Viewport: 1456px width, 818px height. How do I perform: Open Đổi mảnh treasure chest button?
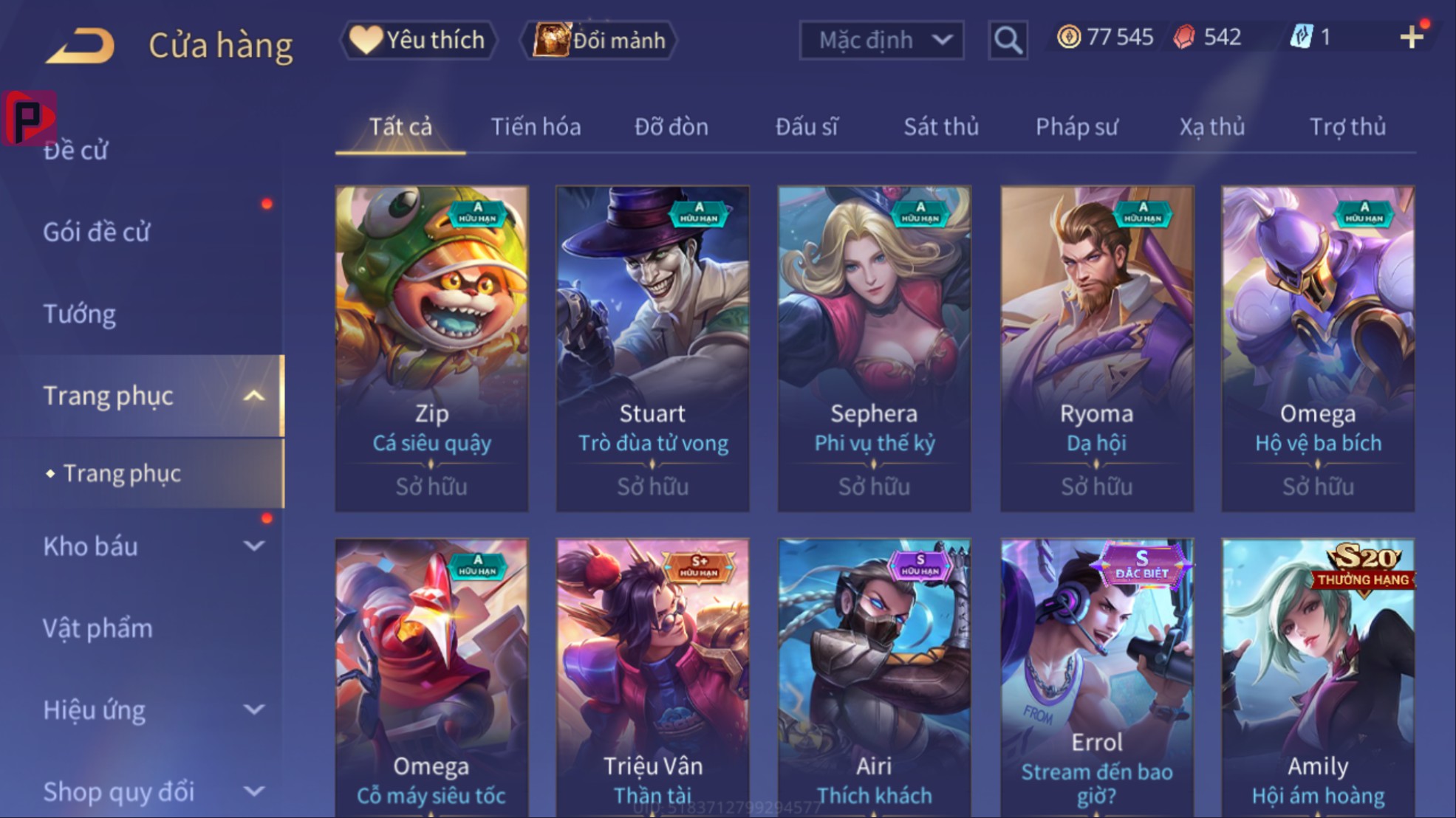tap(598, 40)
